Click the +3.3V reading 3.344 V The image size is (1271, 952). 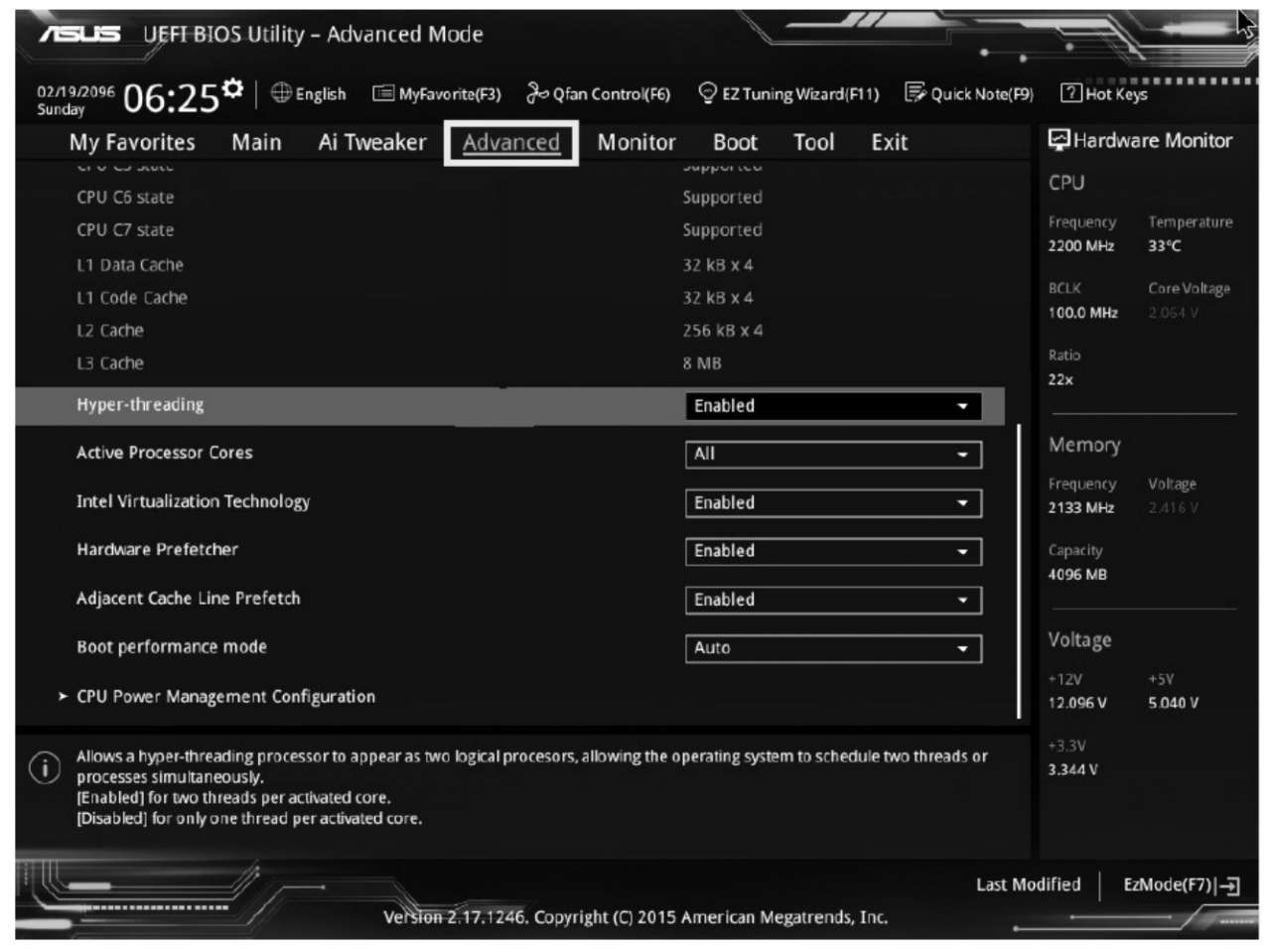coord(1073,769)
